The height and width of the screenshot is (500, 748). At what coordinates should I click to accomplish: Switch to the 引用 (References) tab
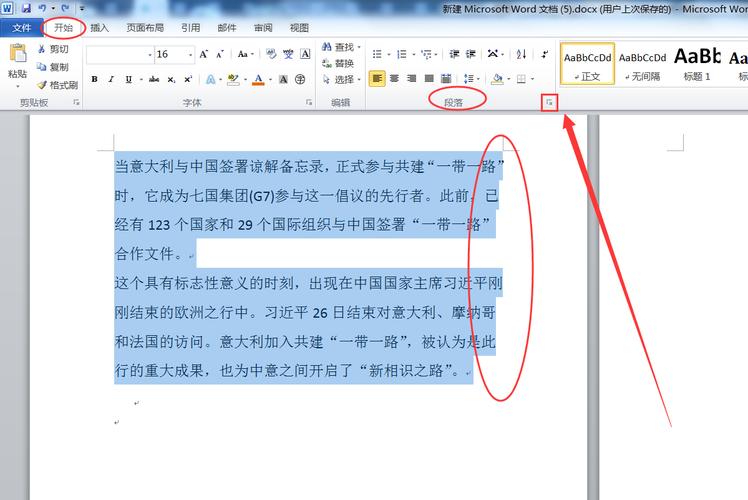tap(190, 28)
